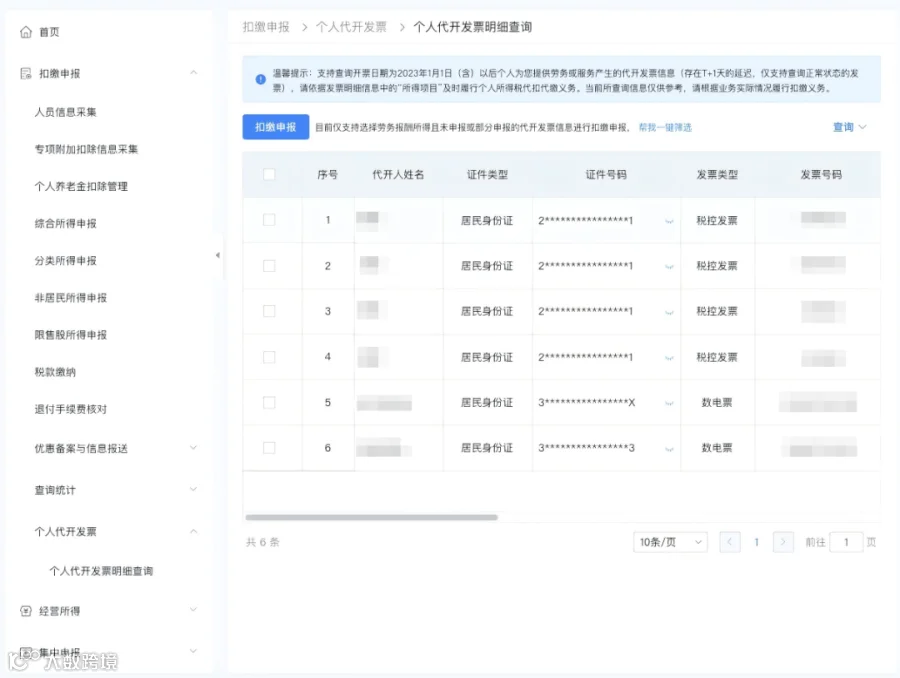Click the 经营所得 icon in sidebar

(x=26, y=611)
